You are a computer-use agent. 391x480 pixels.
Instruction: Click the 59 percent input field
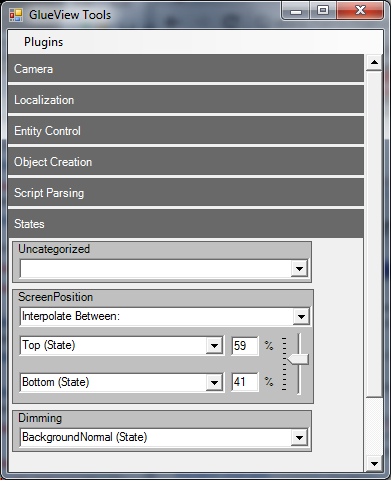tap(245, 346)
